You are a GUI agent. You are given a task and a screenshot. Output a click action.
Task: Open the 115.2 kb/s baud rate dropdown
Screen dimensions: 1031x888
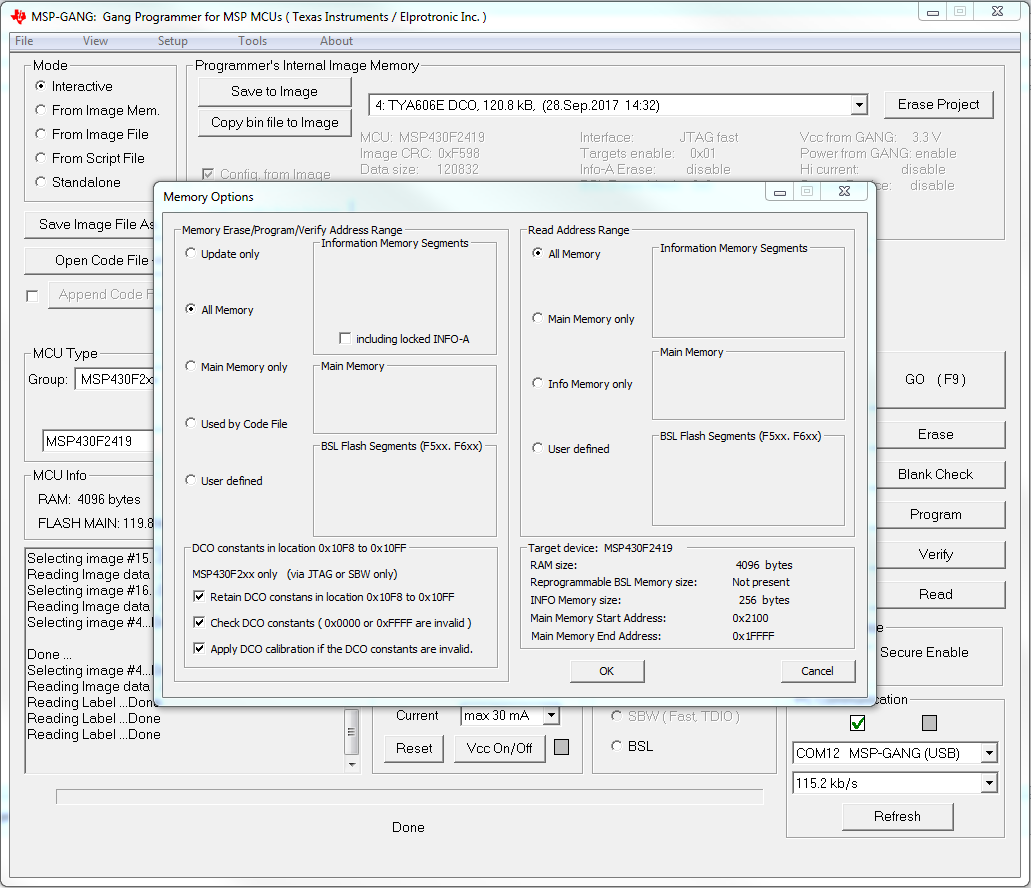[988, 783]
